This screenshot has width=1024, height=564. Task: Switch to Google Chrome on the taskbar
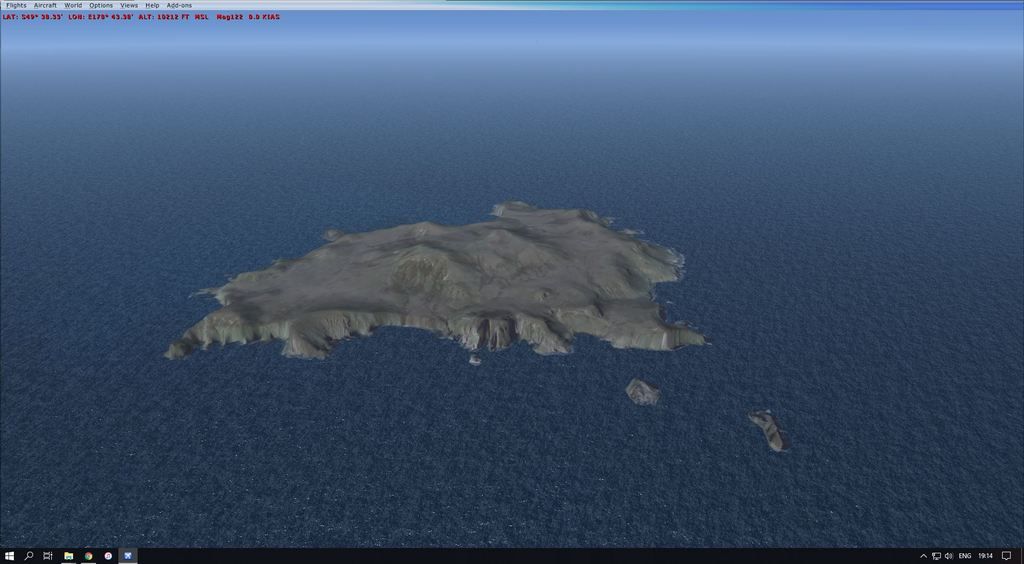[88, 556]
